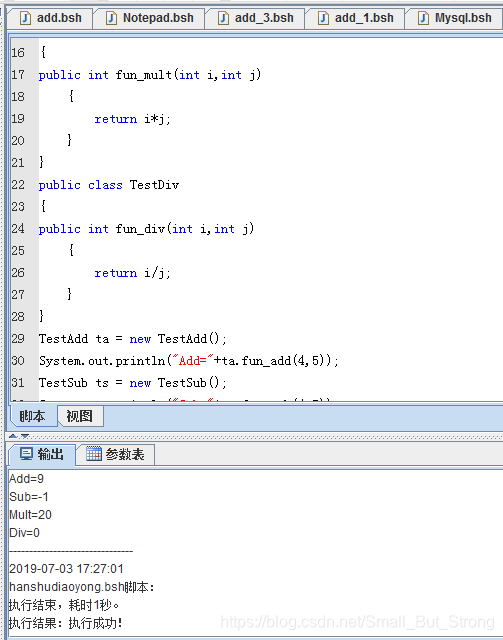Click the monitor icon on 输出 tab

click(x=27, y=454)
